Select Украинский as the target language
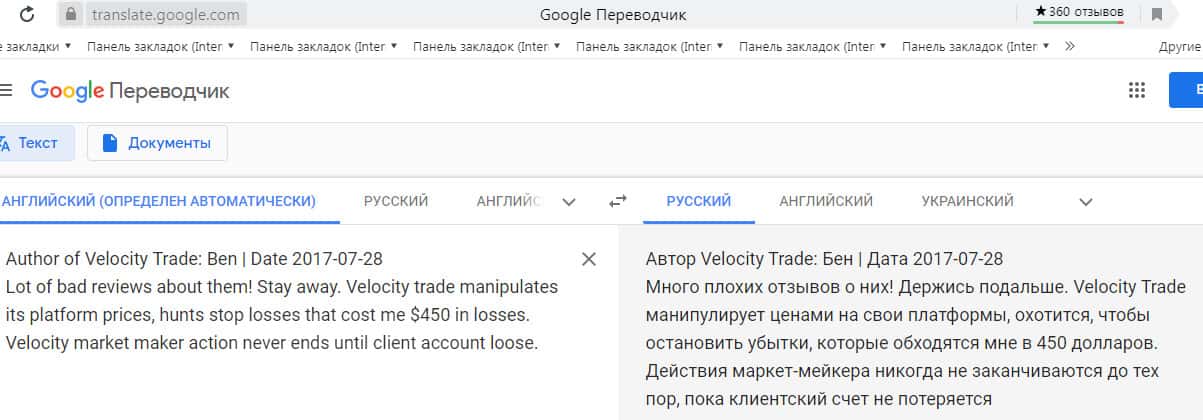The height and width of the screenshot is (420, 1203). (967, 201)
